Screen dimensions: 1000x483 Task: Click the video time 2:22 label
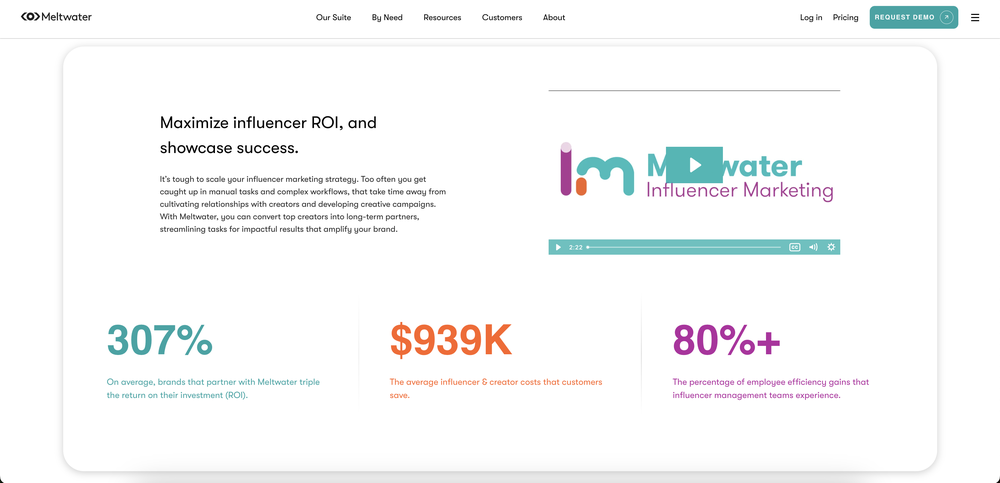[x=575, y=248]
